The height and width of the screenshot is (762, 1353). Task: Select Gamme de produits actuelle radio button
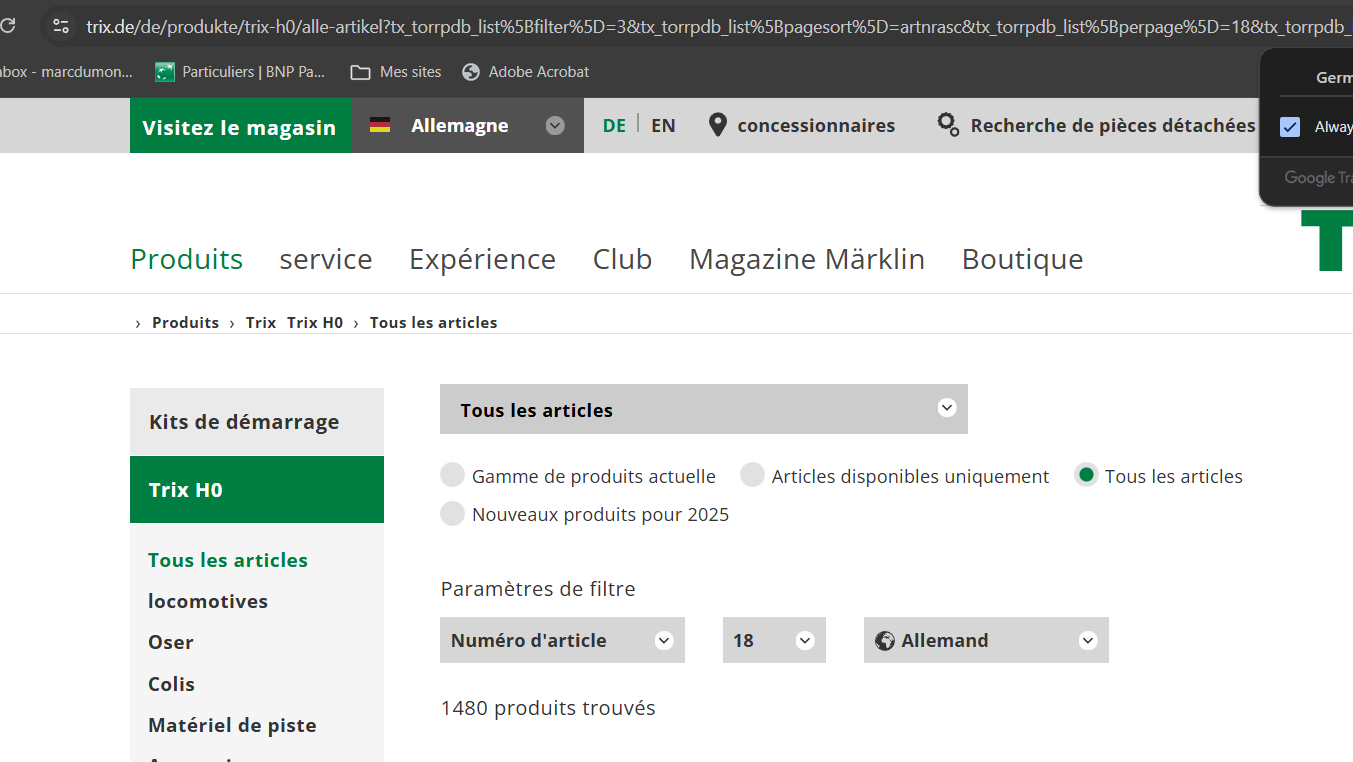coord(453,476)
